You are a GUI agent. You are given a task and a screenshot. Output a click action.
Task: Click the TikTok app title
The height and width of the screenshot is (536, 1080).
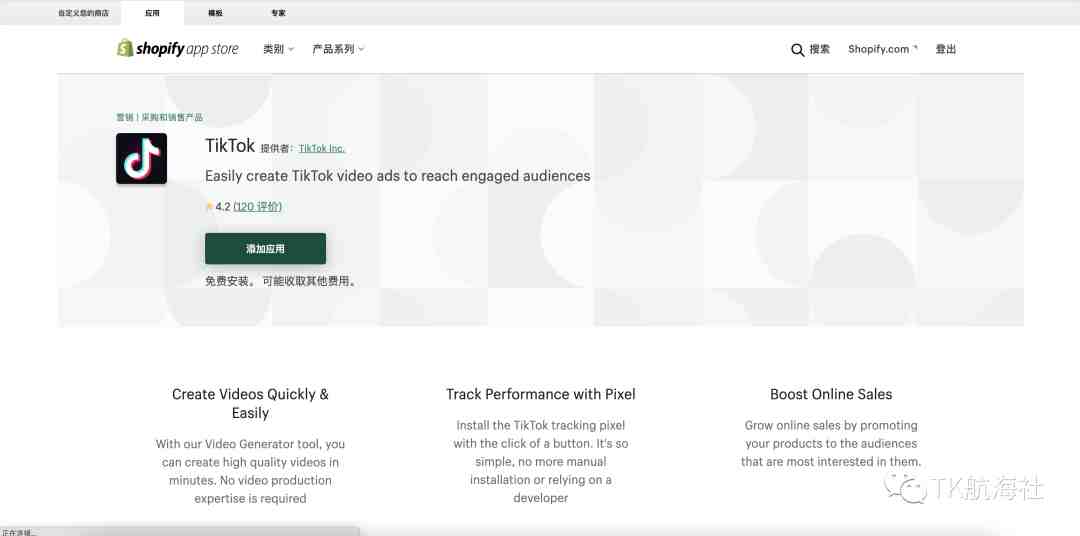(230, 145)
